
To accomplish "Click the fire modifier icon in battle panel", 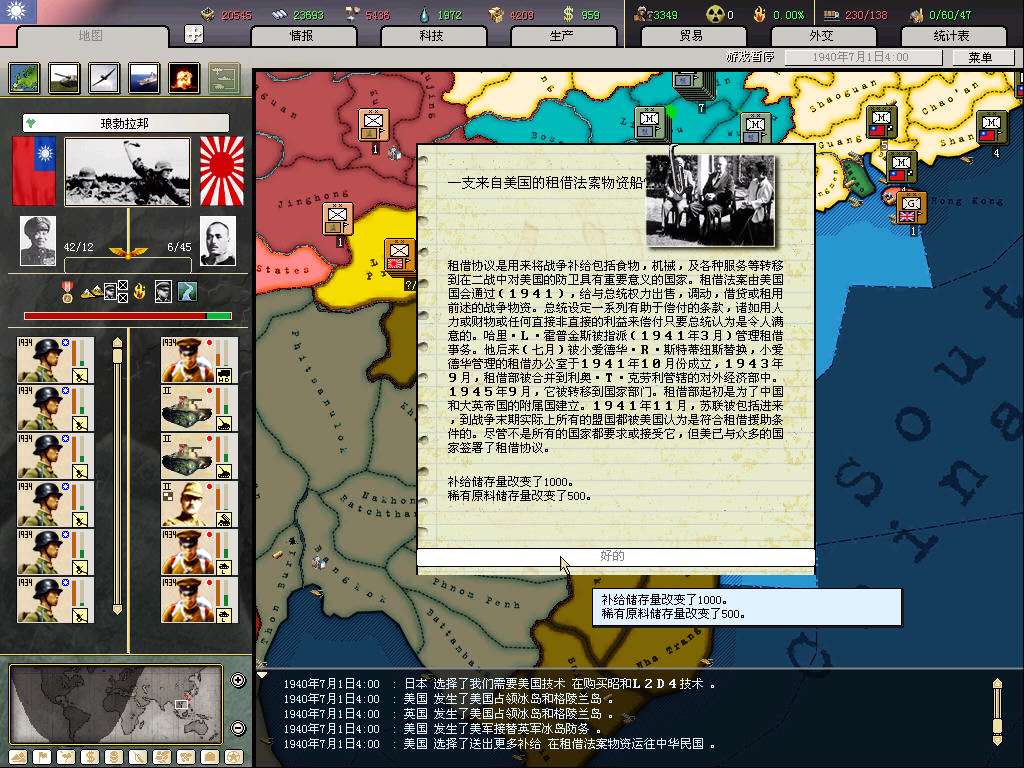I will coord(139,291).
